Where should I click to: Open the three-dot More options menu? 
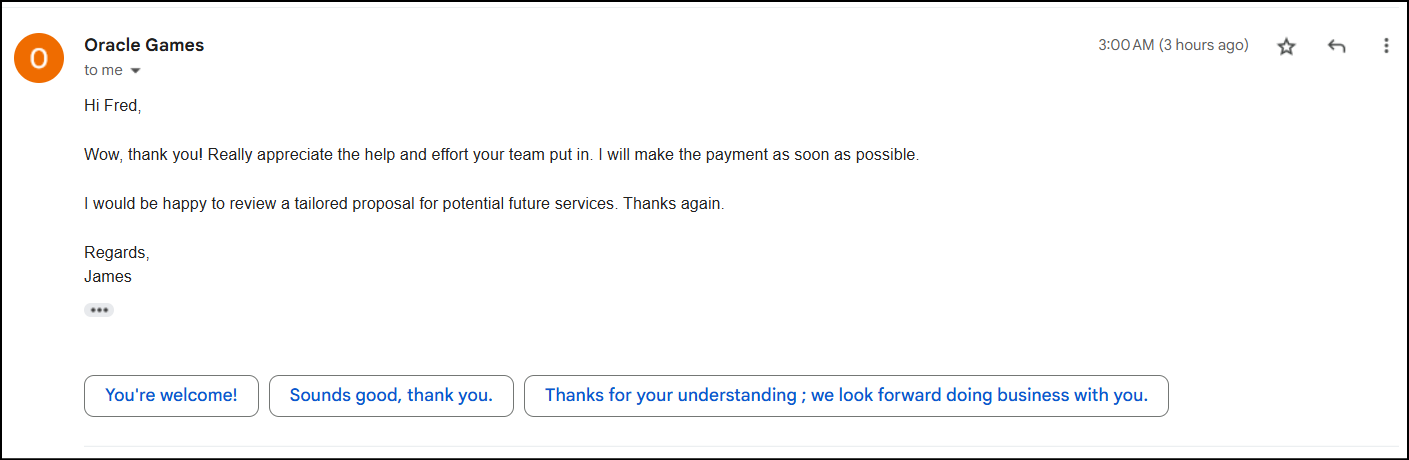[1385, 46]
